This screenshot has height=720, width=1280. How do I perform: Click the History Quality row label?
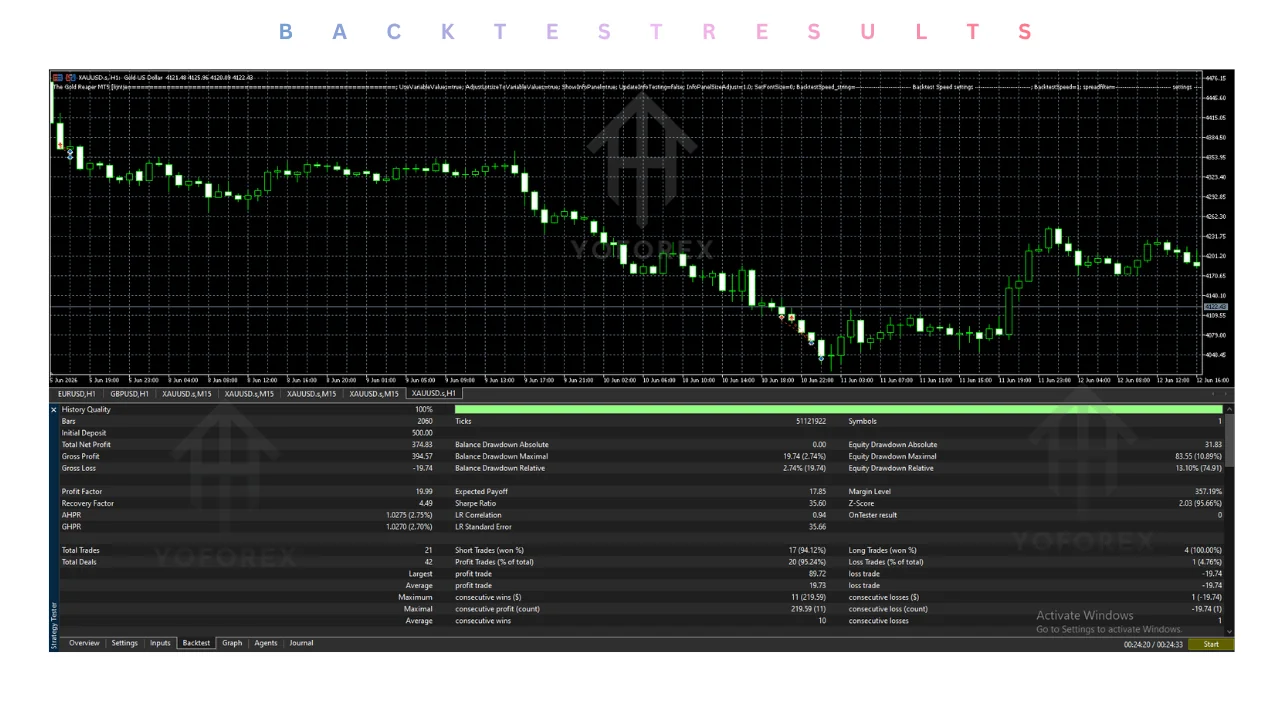86,410
